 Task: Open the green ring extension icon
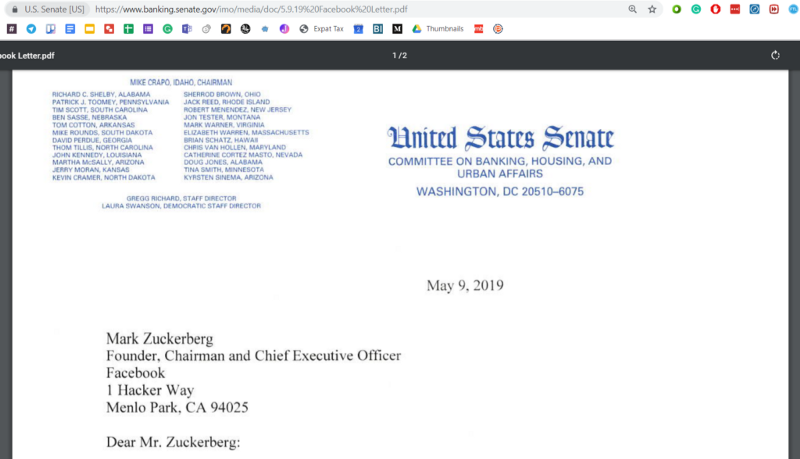677,9
